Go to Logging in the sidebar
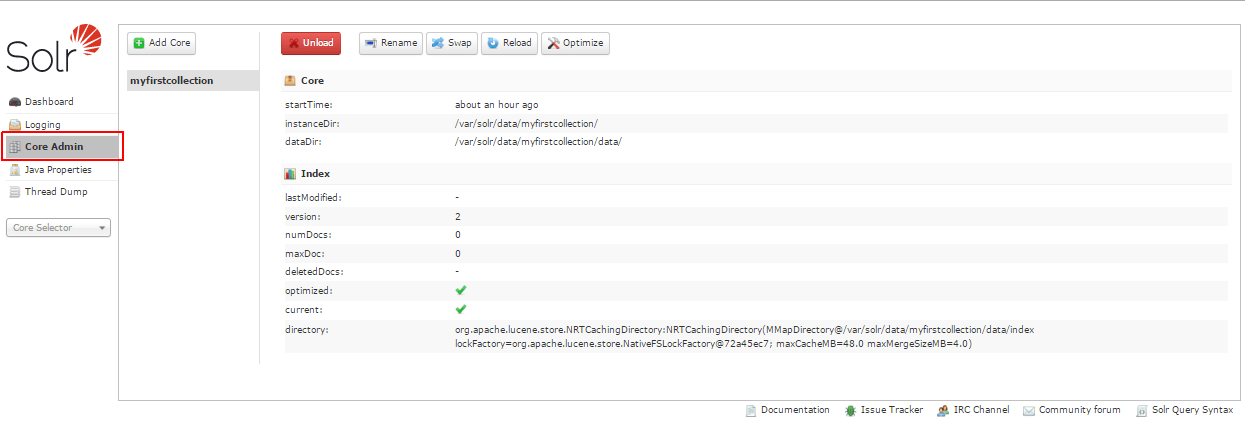Screen dimensions: 1245x424 43,125
